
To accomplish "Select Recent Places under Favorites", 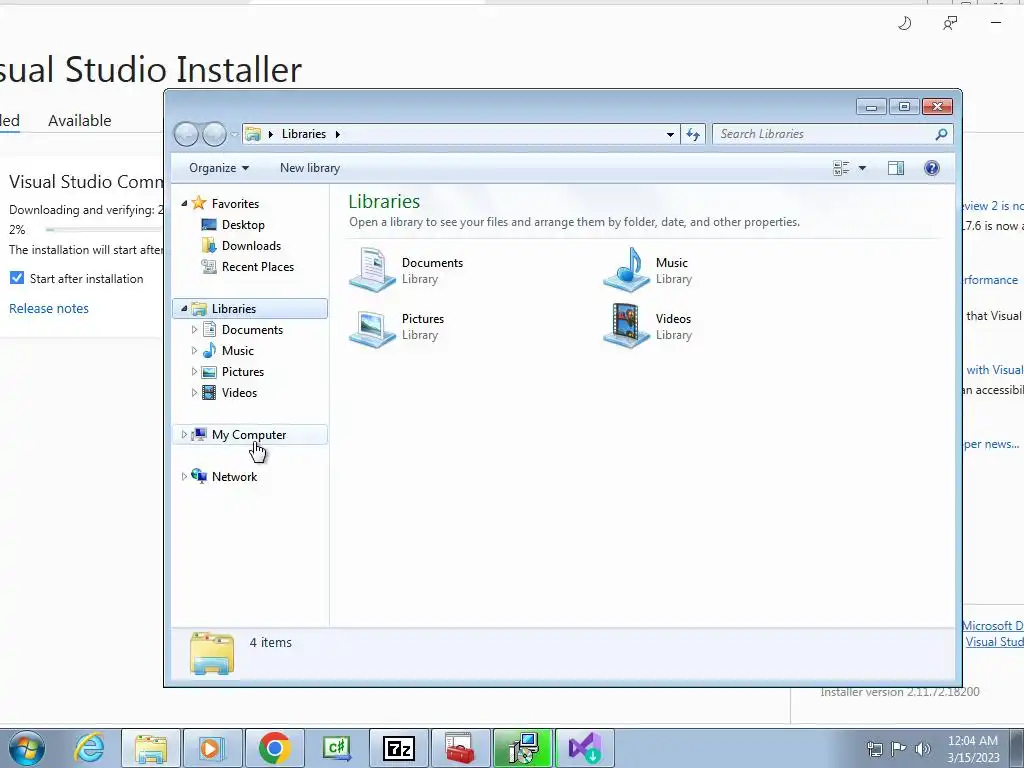I will point(258,266).
